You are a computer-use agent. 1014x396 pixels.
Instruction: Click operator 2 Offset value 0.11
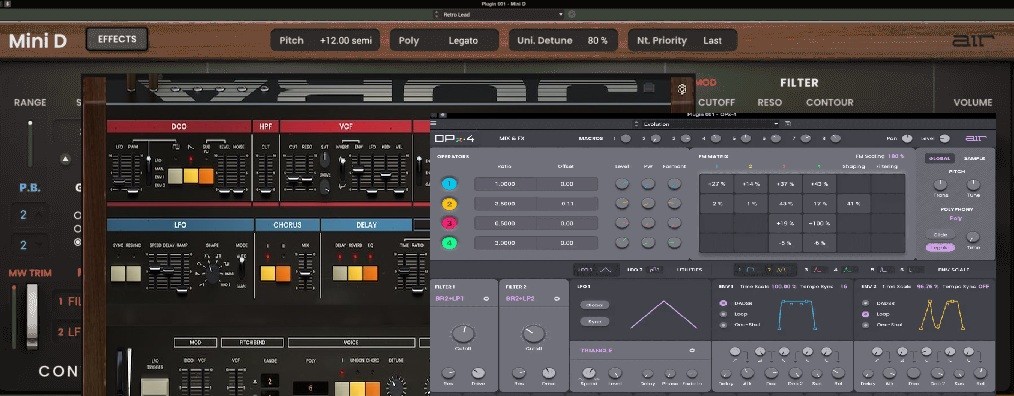click(567, 204)
